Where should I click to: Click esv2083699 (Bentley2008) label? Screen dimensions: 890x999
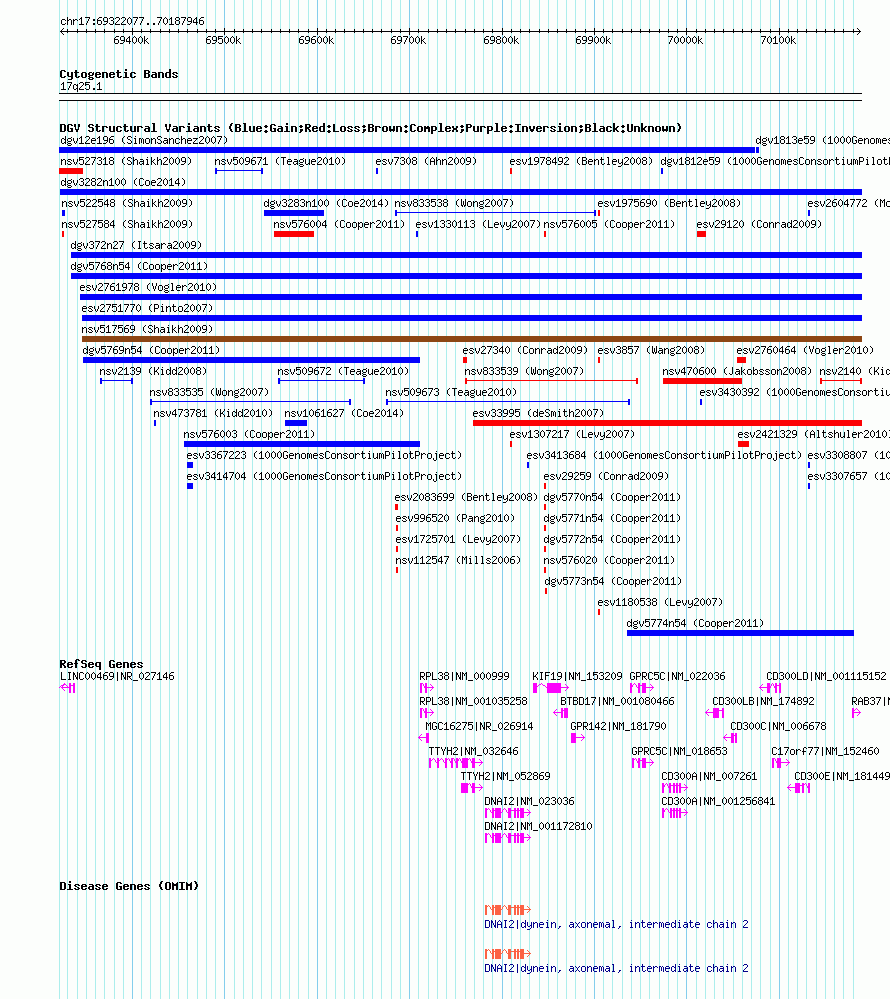466,498
